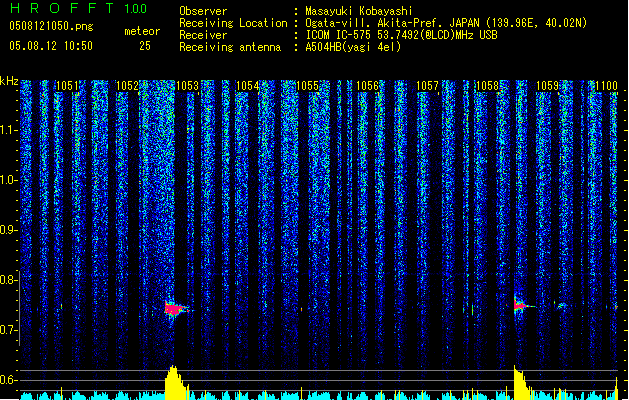Click the 0.7 frequency axis label
629x400 pixels.
8,330
